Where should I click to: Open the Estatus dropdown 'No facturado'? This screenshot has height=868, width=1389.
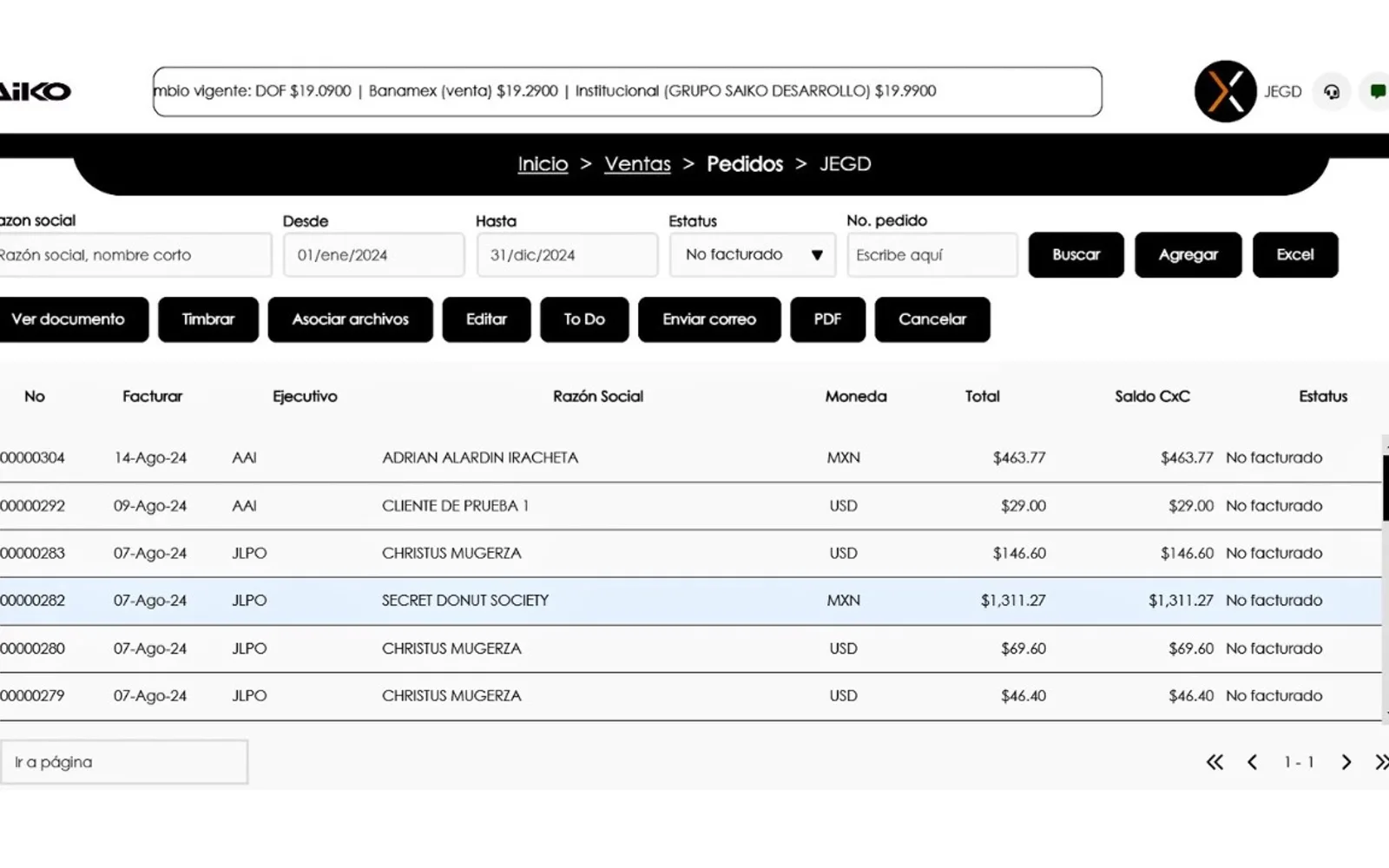point(752,254)
